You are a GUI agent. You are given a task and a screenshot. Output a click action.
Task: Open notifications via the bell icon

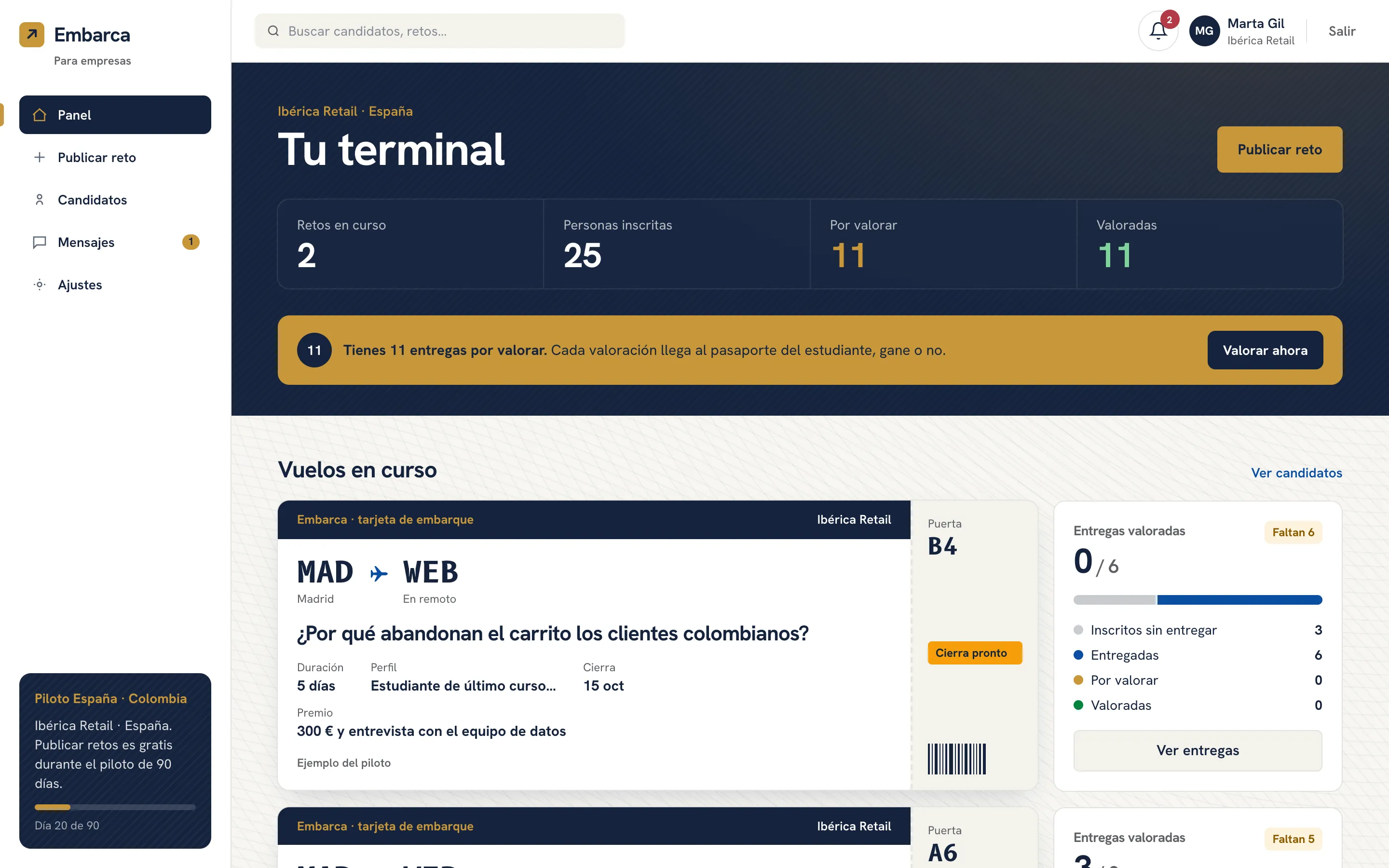pos(1158,31)
